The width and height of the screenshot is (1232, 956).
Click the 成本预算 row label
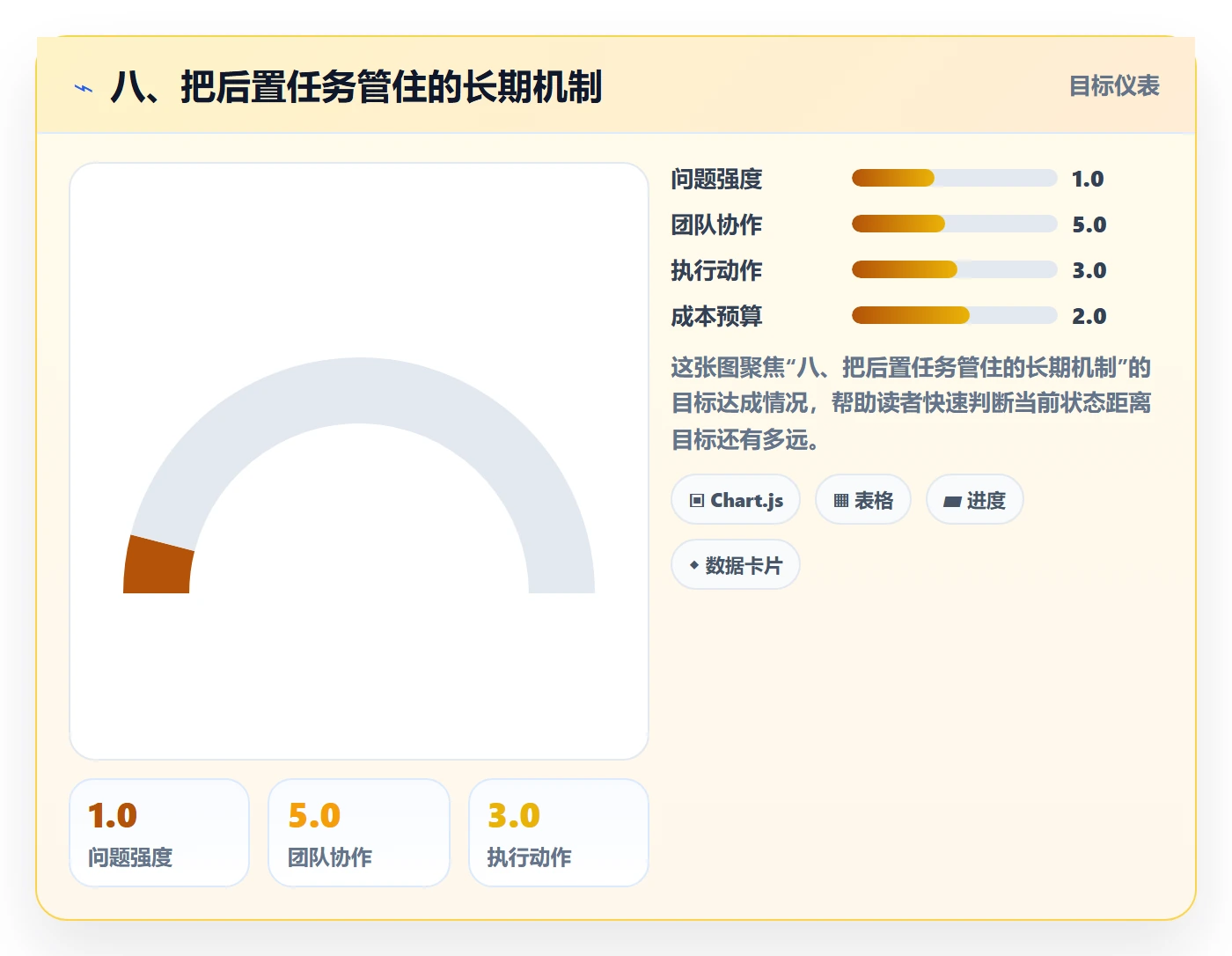(x=716, y=316)
